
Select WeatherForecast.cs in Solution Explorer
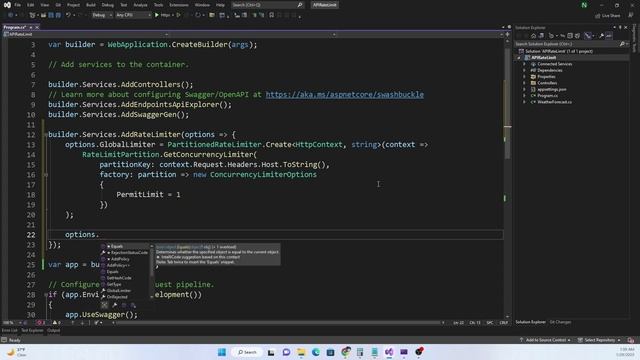click(x=554, y=102)
